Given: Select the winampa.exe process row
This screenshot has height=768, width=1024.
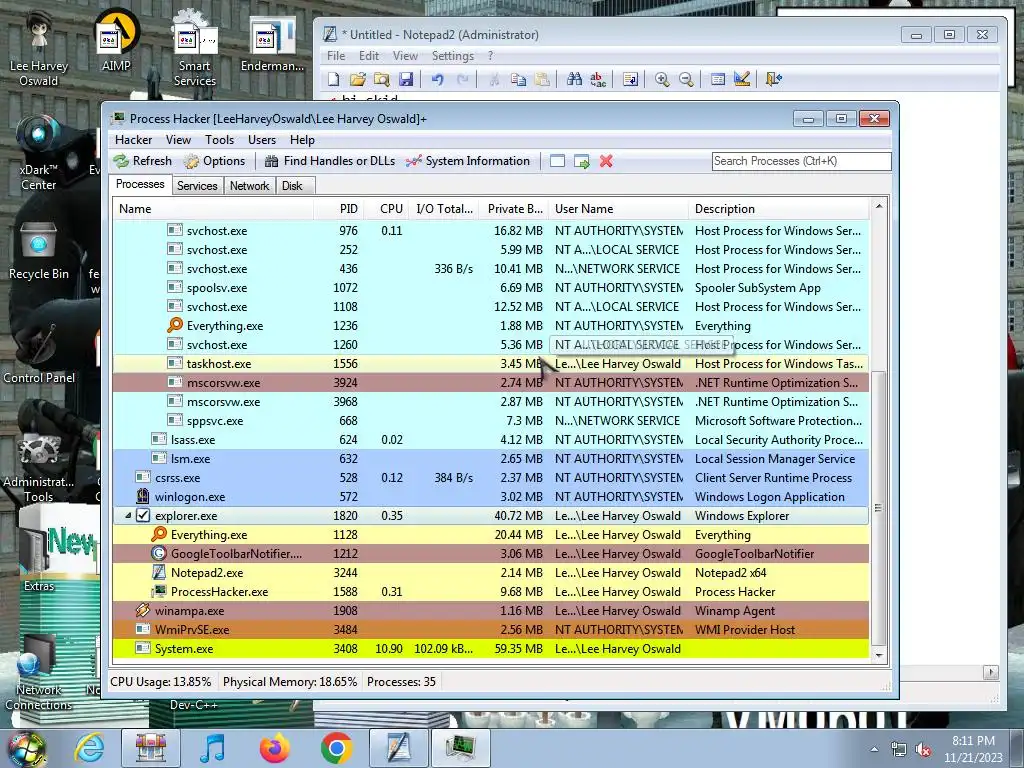Looking at the screenshot, I should pos(490,611).
